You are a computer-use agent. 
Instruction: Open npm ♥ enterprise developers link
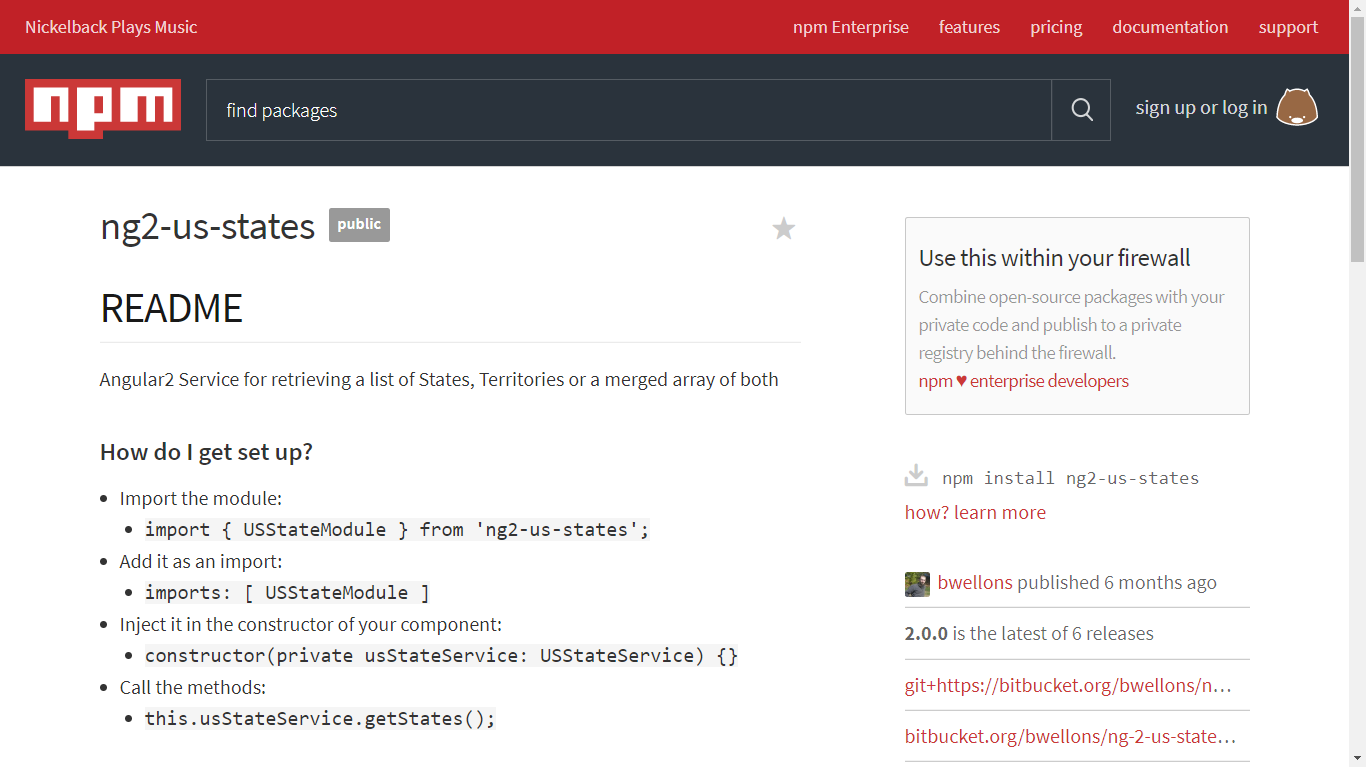[1024, 381]
